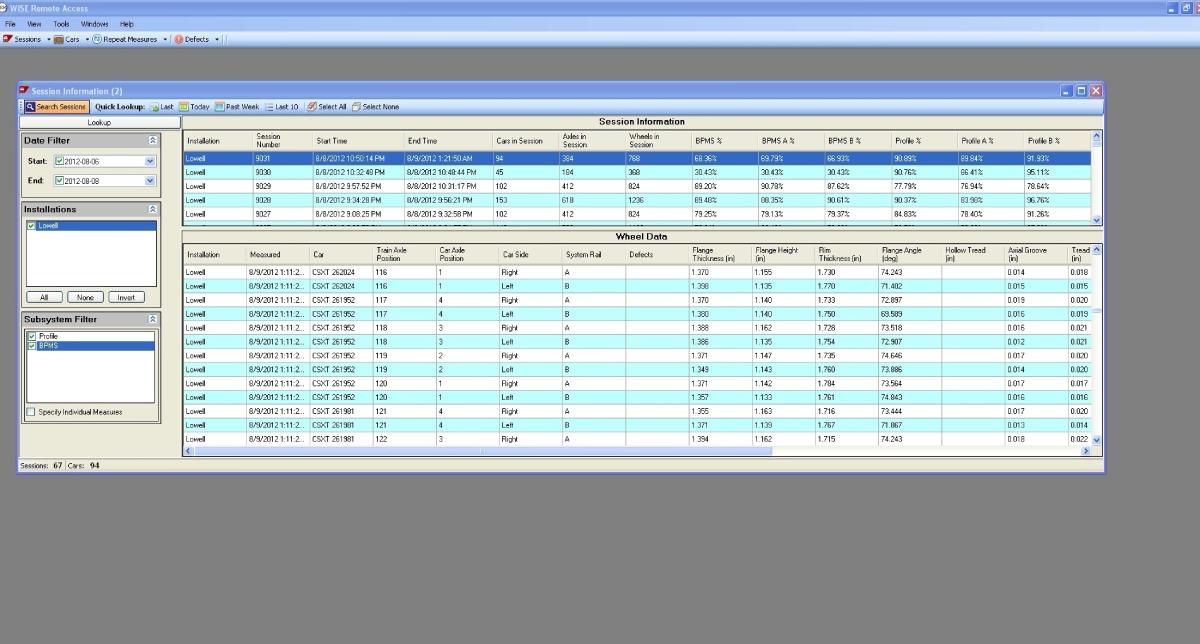This screenshot has height=644, width=1200.
Task: Open the Windows menu
Action: [95, 23]
